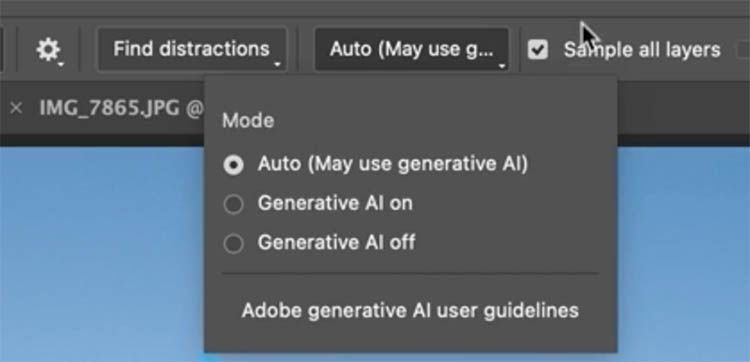Click the Mode heading in popup

click(248, 121)
